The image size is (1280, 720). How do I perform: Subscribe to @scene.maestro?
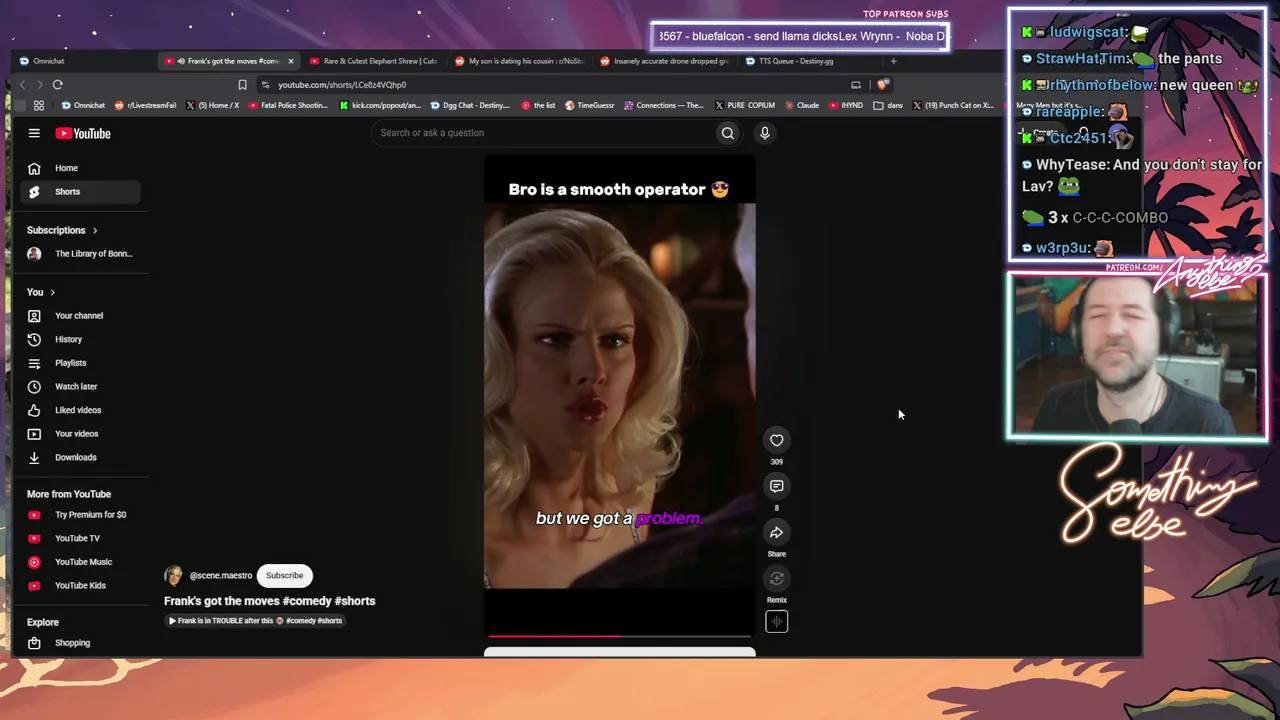tap(284, 576)
